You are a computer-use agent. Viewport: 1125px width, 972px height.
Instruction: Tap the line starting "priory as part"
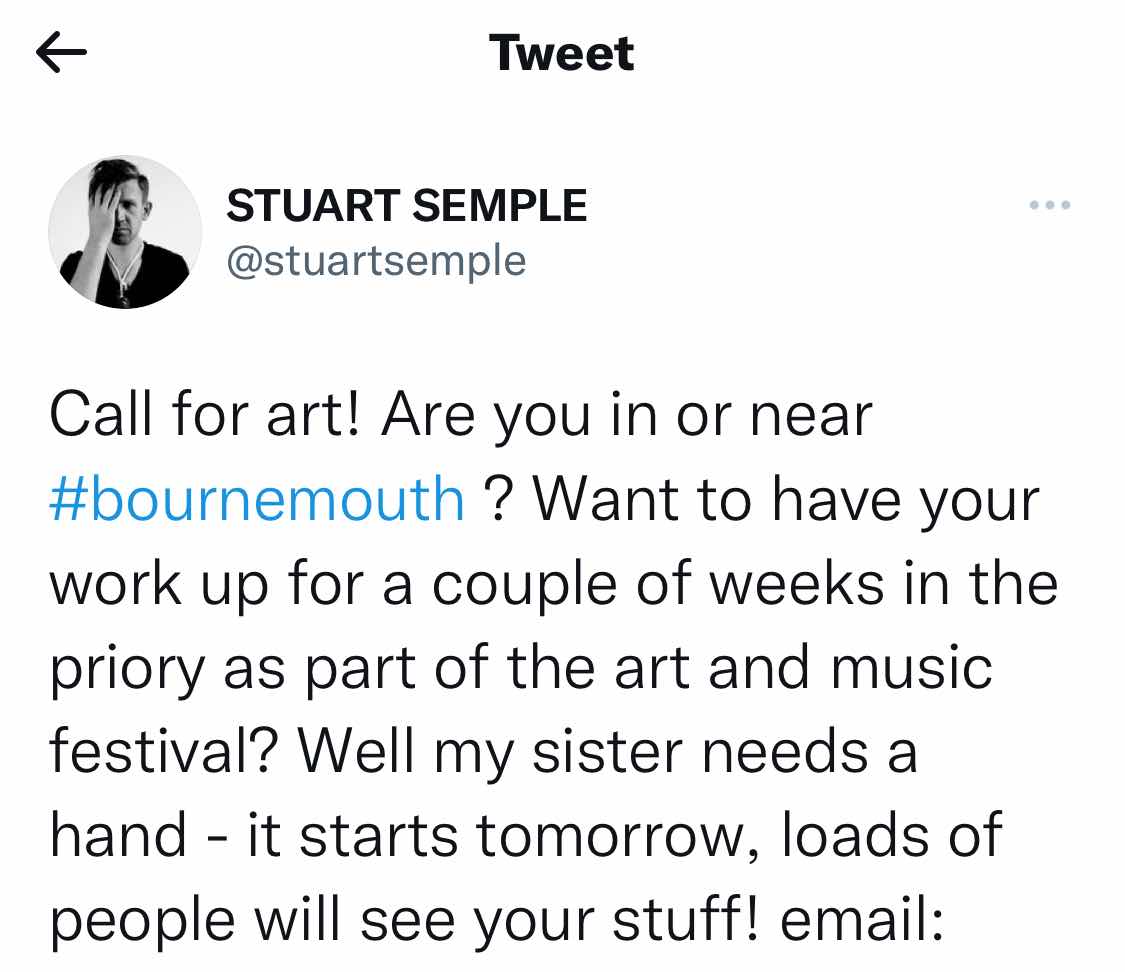pyautogui.click(x=521, y=669)
